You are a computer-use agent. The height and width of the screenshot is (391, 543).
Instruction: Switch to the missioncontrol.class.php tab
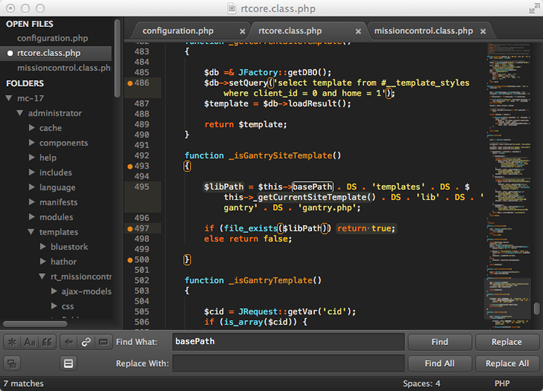pos(424,31)
